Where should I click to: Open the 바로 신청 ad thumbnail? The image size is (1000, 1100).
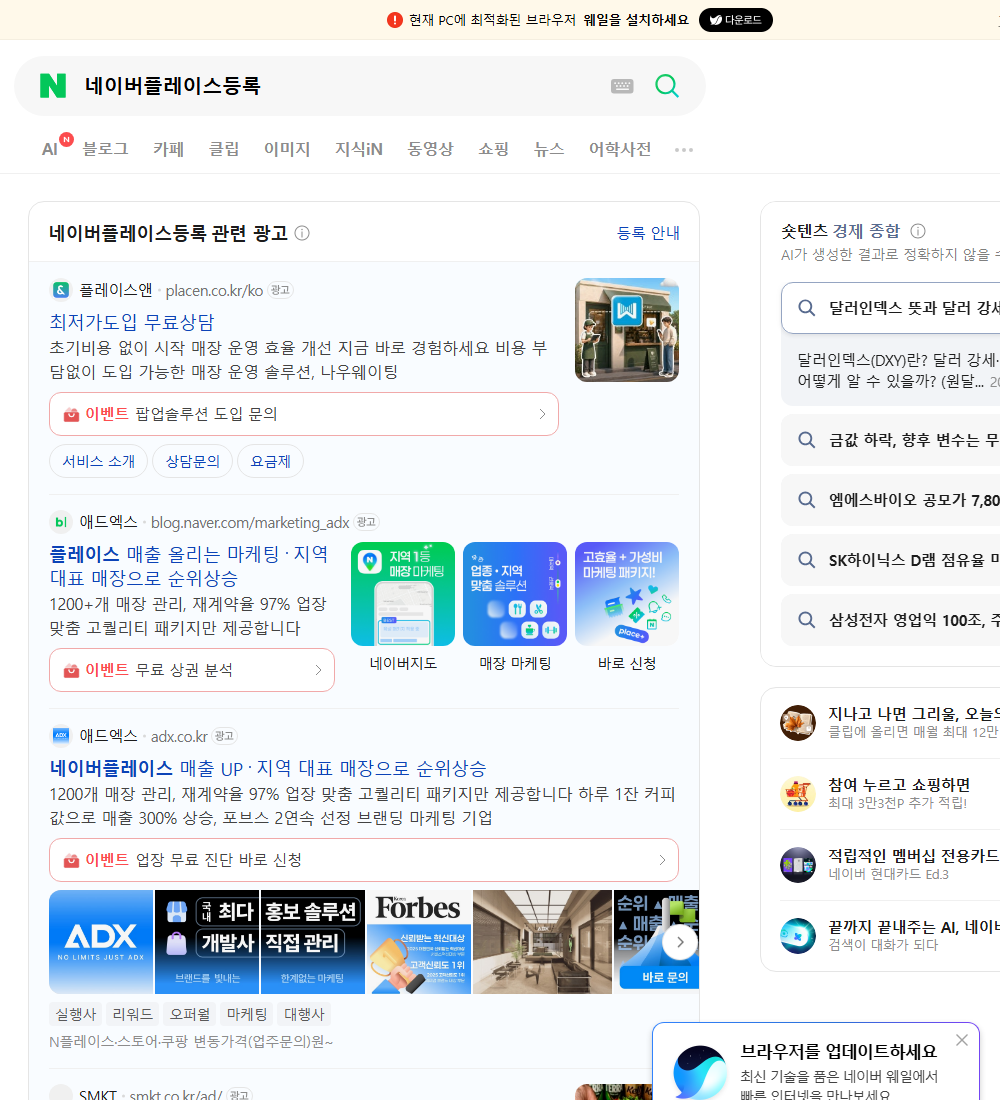(627, 593)
